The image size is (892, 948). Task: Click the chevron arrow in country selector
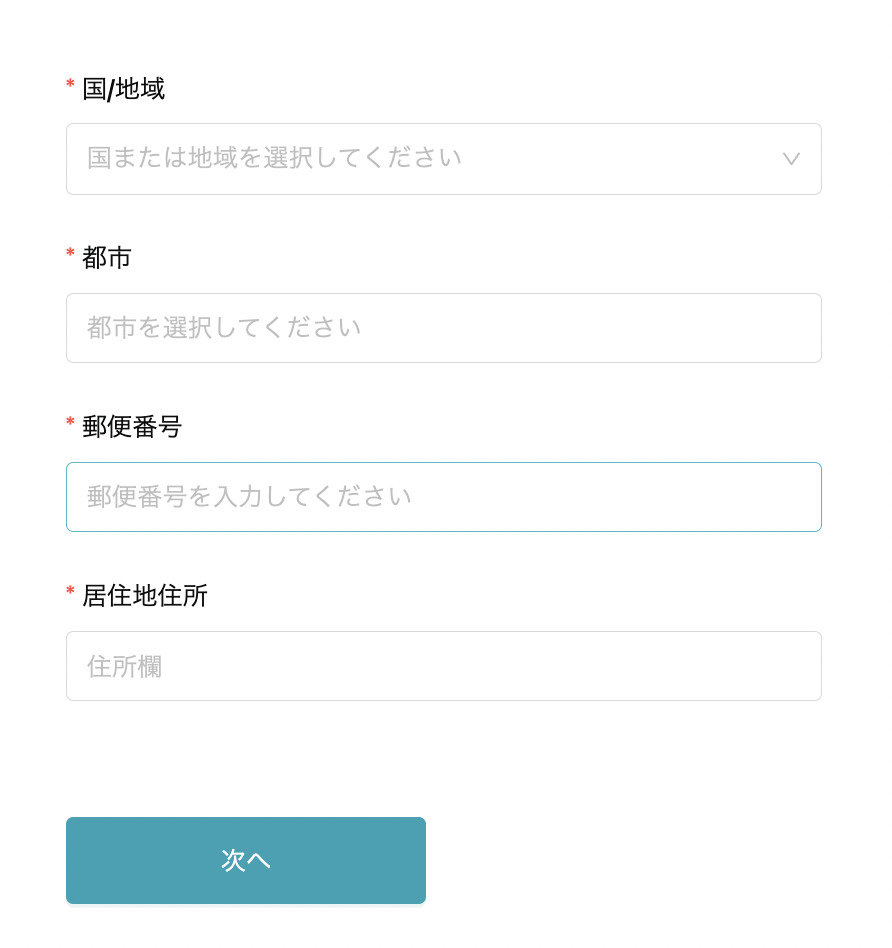(x=791, y=159)
